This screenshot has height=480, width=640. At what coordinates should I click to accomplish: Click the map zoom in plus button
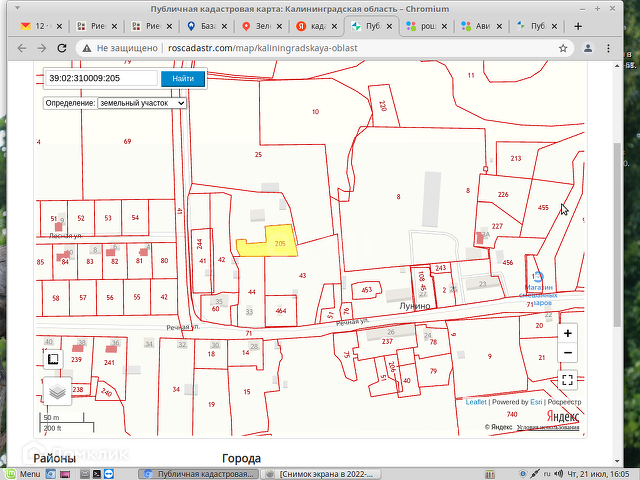click(x=568, y=334)
